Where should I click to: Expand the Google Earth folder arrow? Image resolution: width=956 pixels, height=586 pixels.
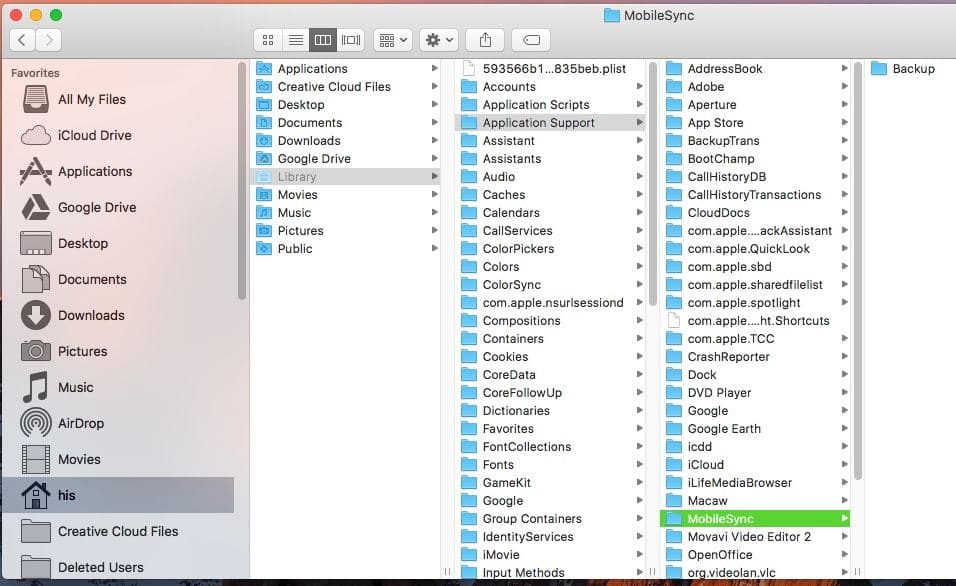(844, 429)
